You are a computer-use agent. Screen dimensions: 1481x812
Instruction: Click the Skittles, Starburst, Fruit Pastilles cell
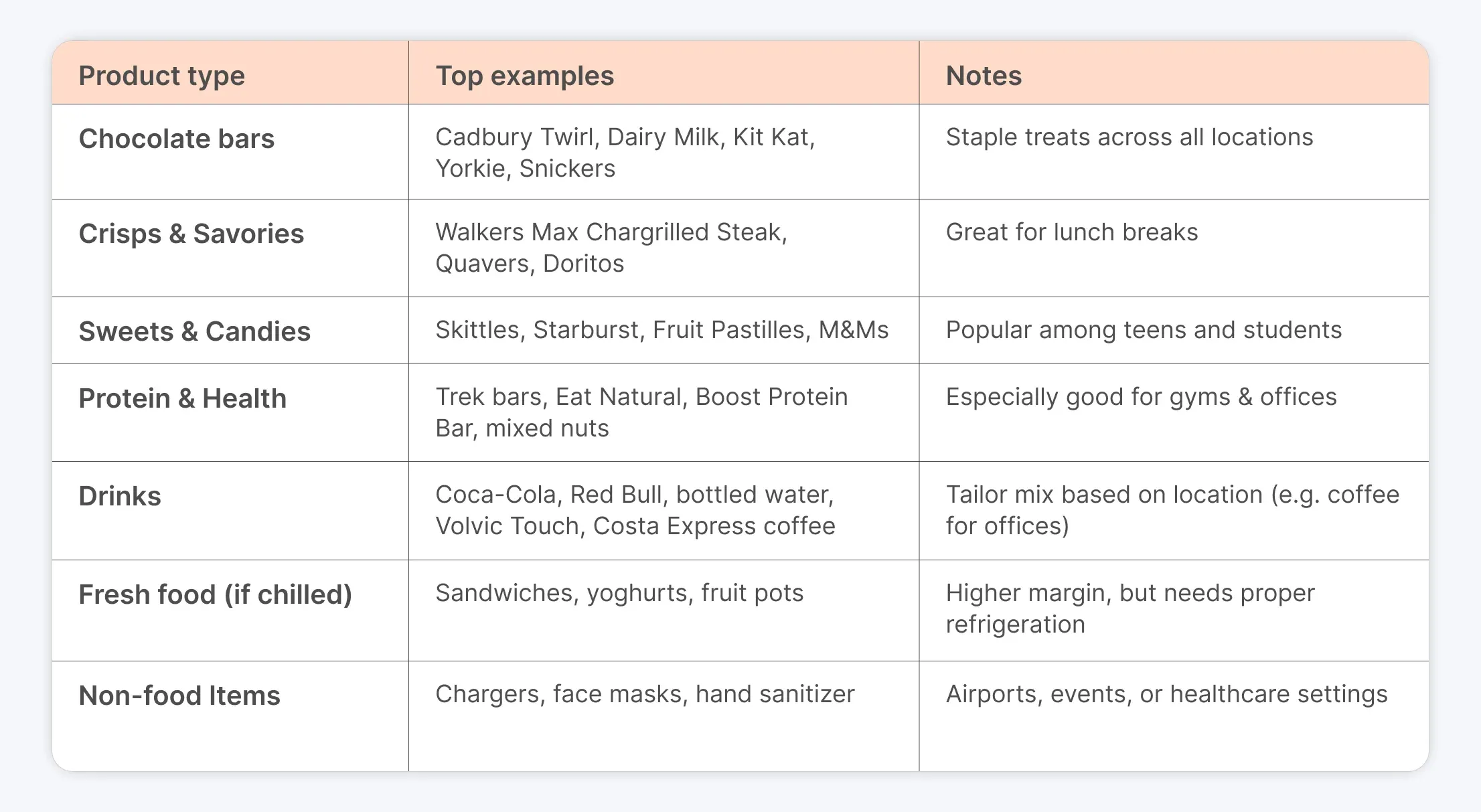pyautogui.click(x=661, y=330)
